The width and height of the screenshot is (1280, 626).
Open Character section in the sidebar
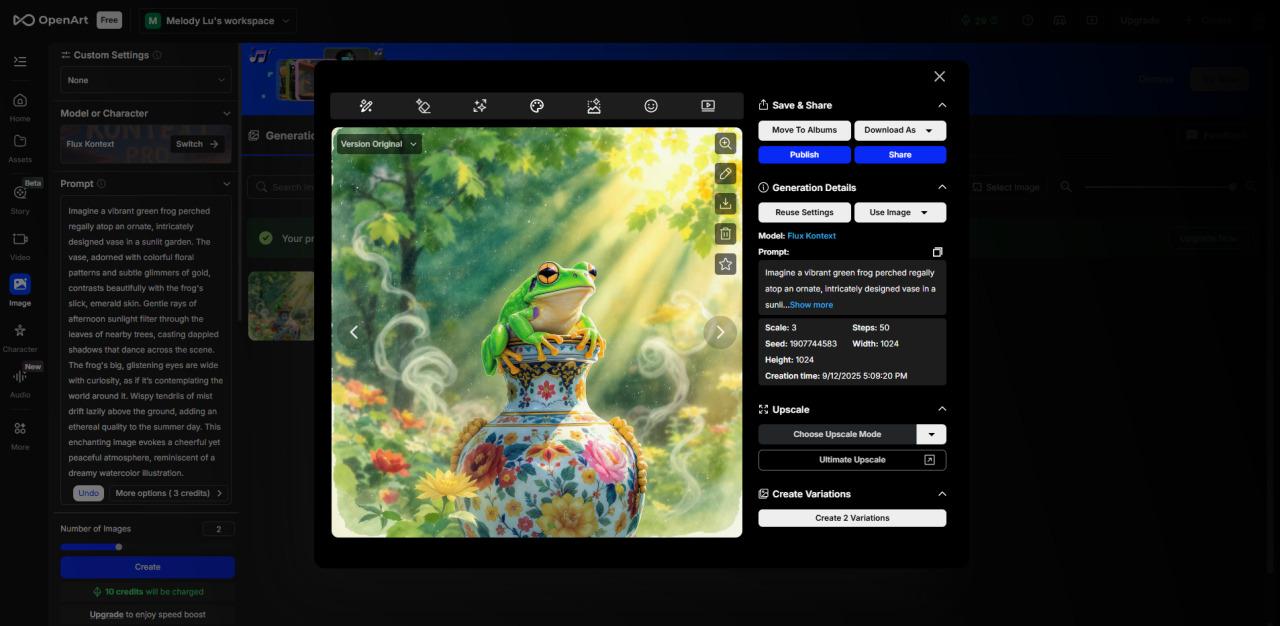click(x=20, y=338)
